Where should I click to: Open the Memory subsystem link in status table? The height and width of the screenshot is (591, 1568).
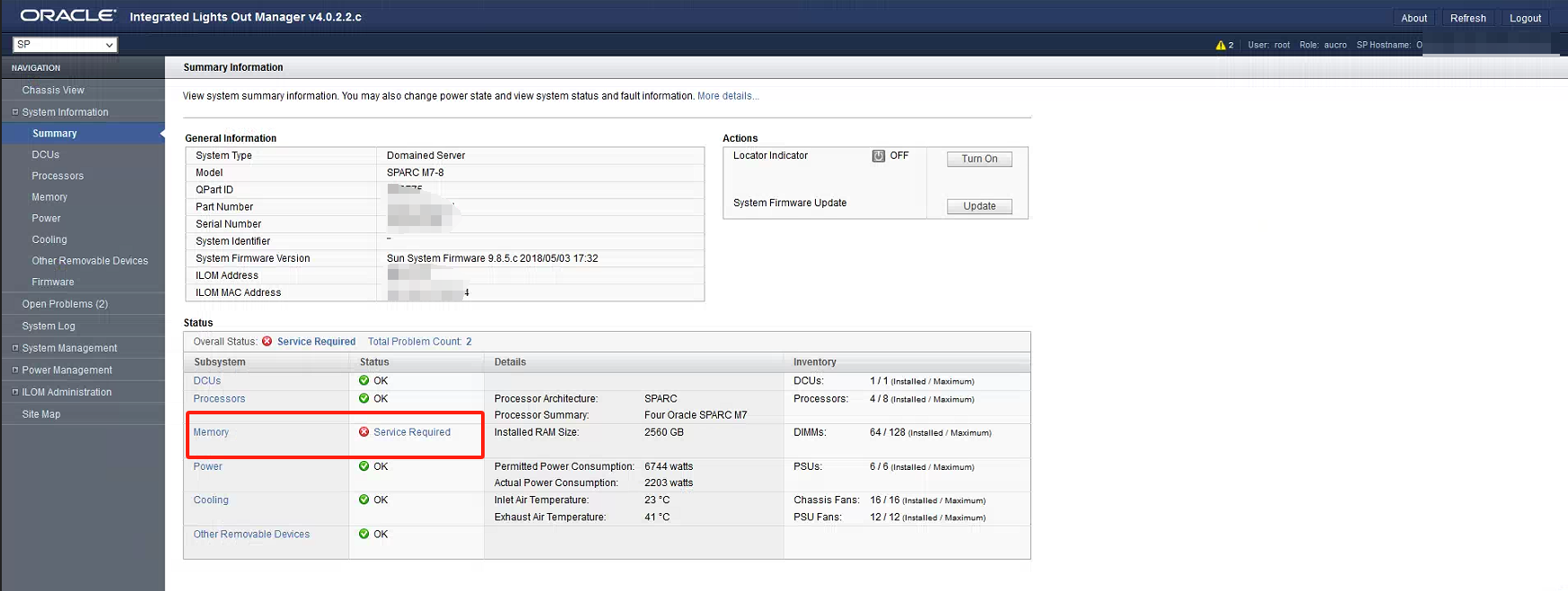point(211,432)
